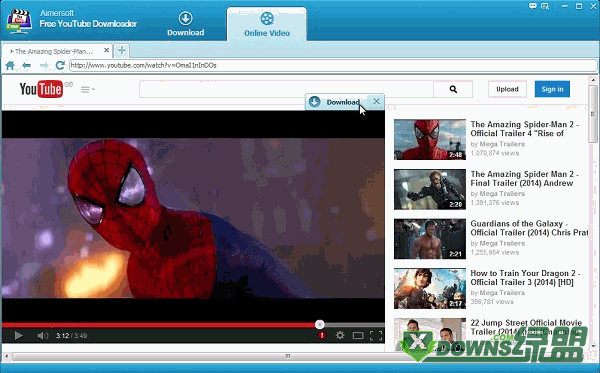Image resolution: width=600 pixels, height=373 pixels.
Task: Toggle theater mode on the player
Action: pos(358,336)
